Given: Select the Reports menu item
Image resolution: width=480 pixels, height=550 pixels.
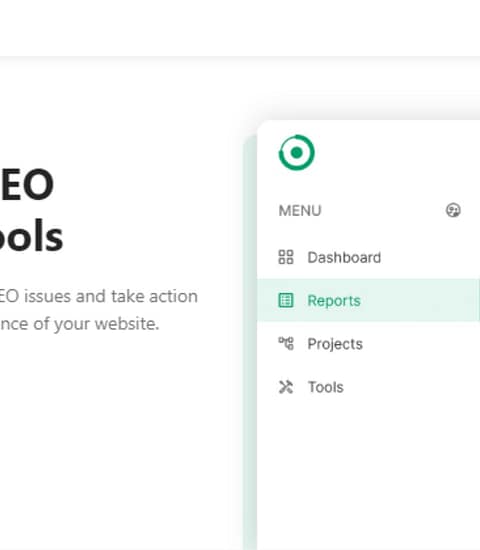Looking at the screenshot, I should click(x=368, y=300).
